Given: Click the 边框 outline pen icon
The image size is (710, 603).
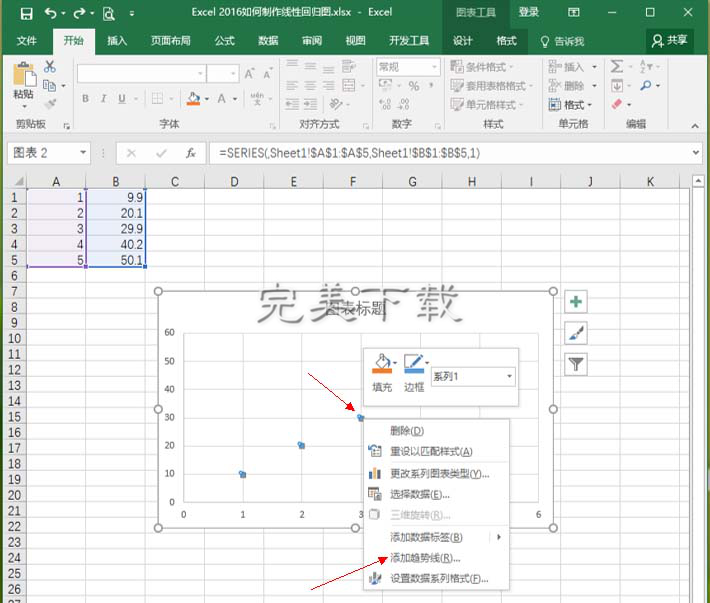Looking at the screenshot, I should point(412,365).
